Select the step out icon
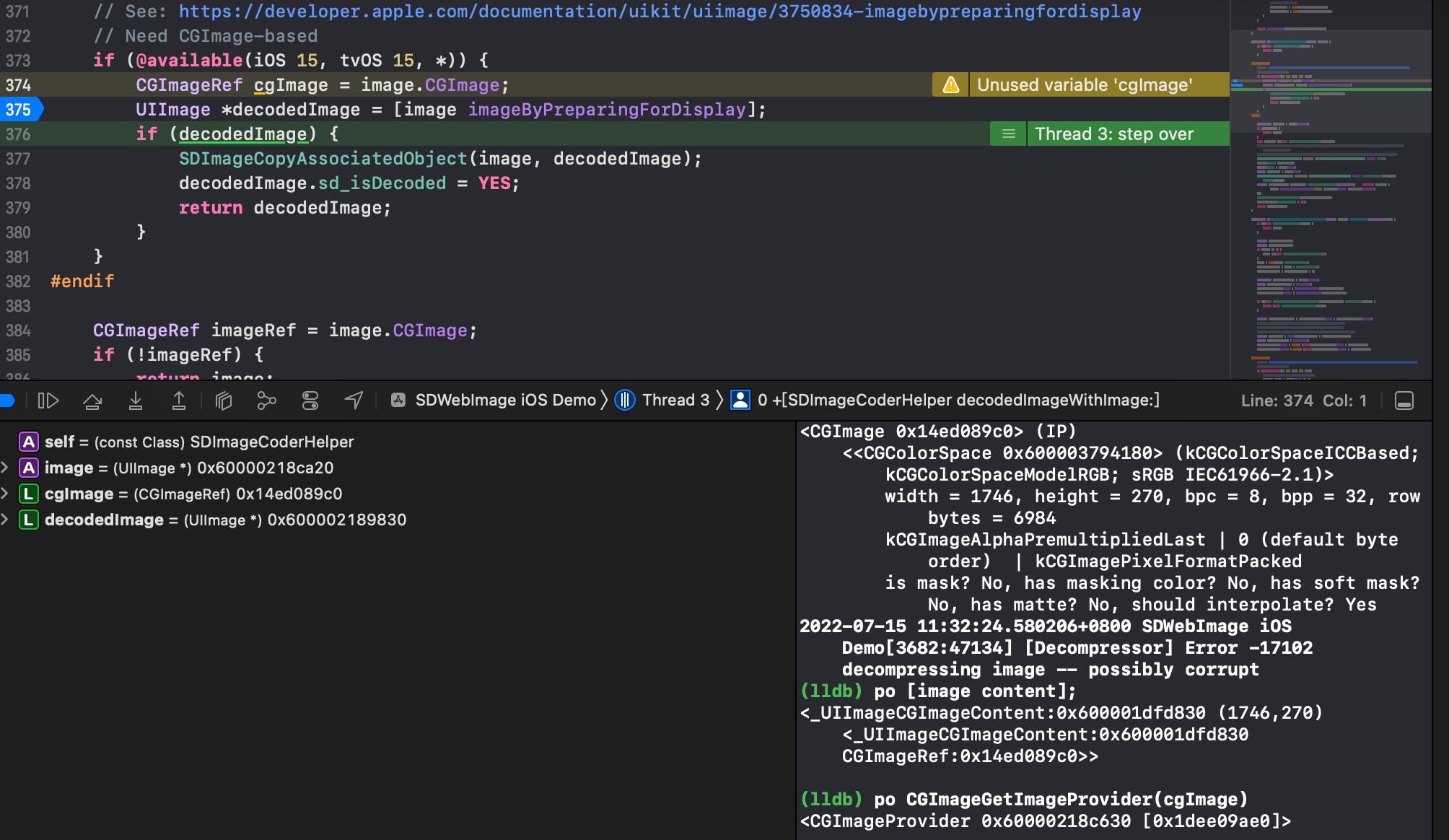This screenshot has width=1449, height=840. [x=179, y=401]
